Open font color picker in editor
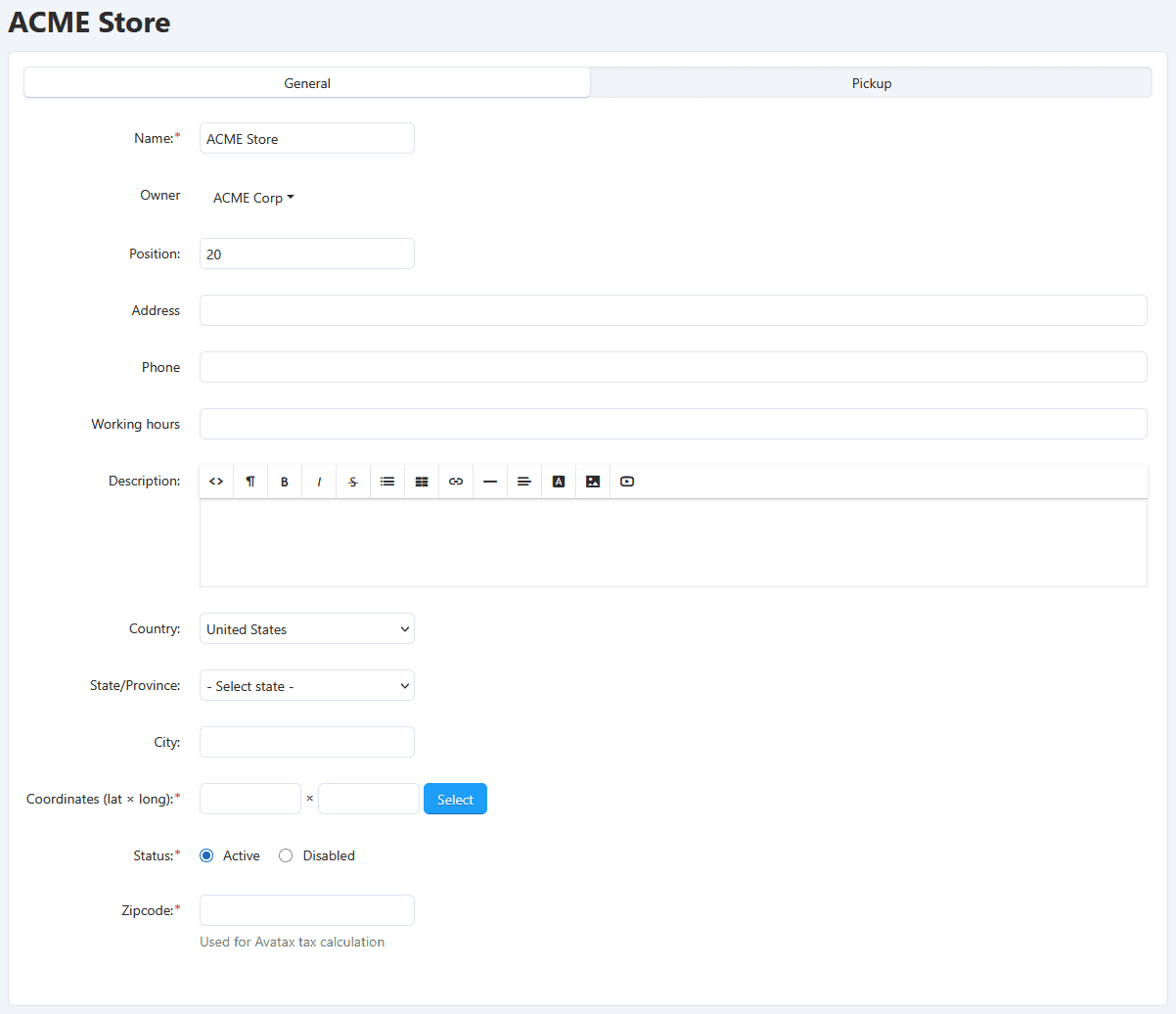Image resolution: width=1176 pixels, height=1014 pixels. 559,482
